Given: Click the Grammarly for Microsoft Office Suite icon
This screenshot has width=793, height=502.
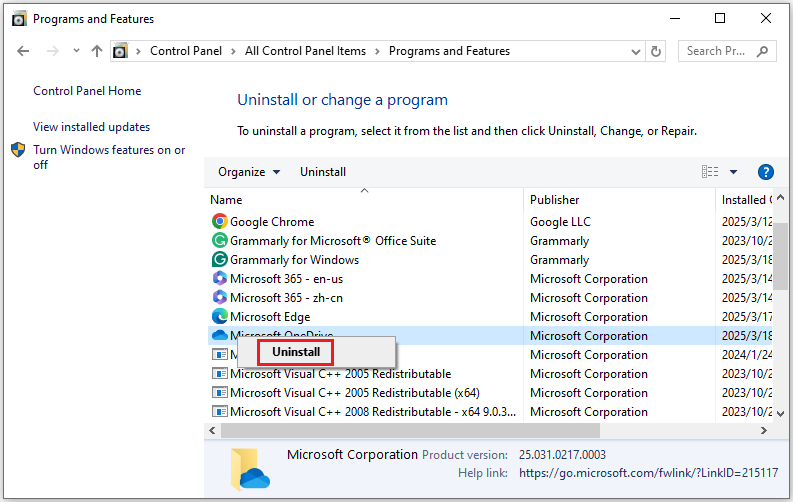Looking at the screenshot, I should [x=219, y=241].
